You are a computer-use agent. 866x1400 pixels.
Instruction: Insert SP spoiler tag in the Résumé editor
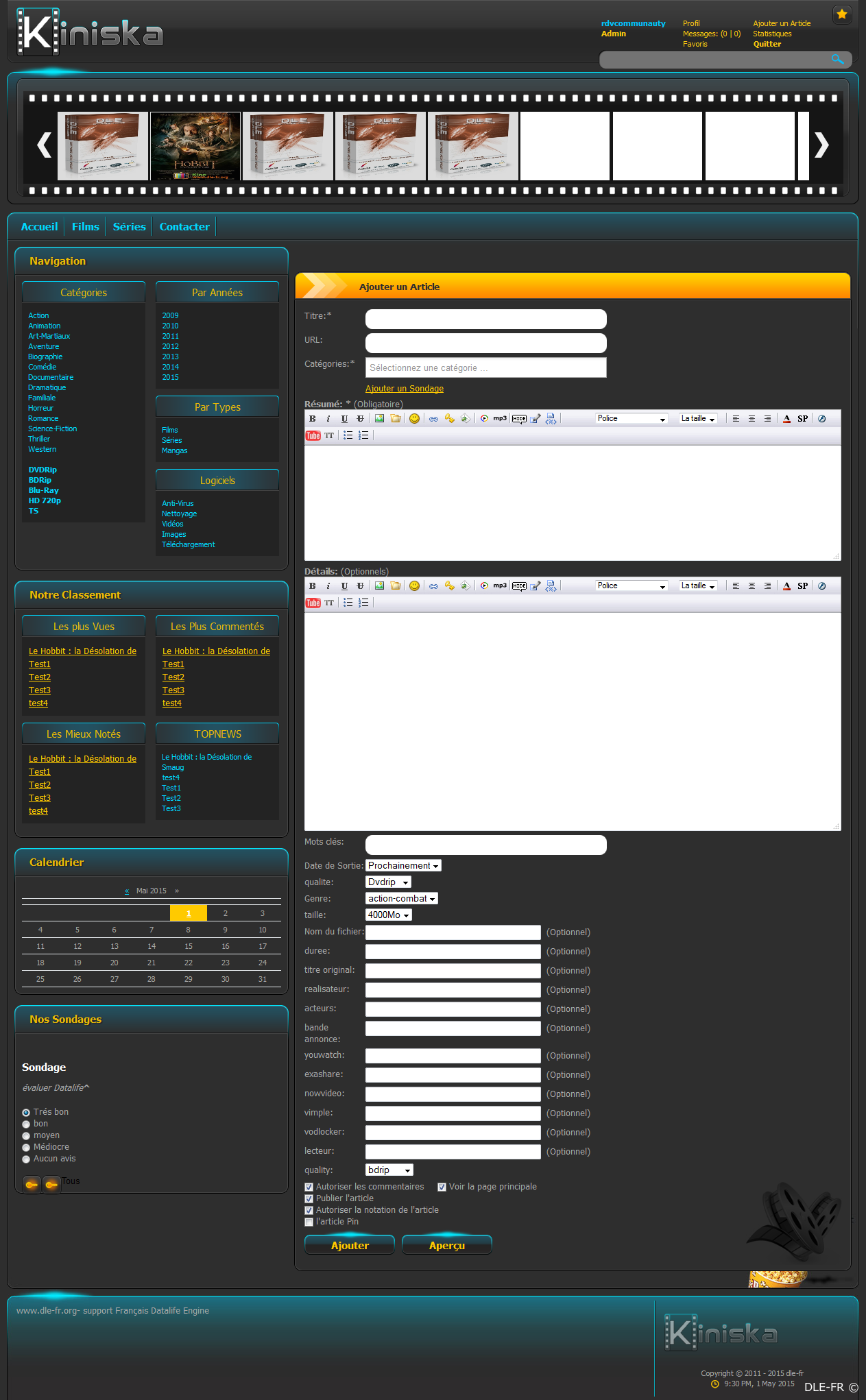click(802, 419)
